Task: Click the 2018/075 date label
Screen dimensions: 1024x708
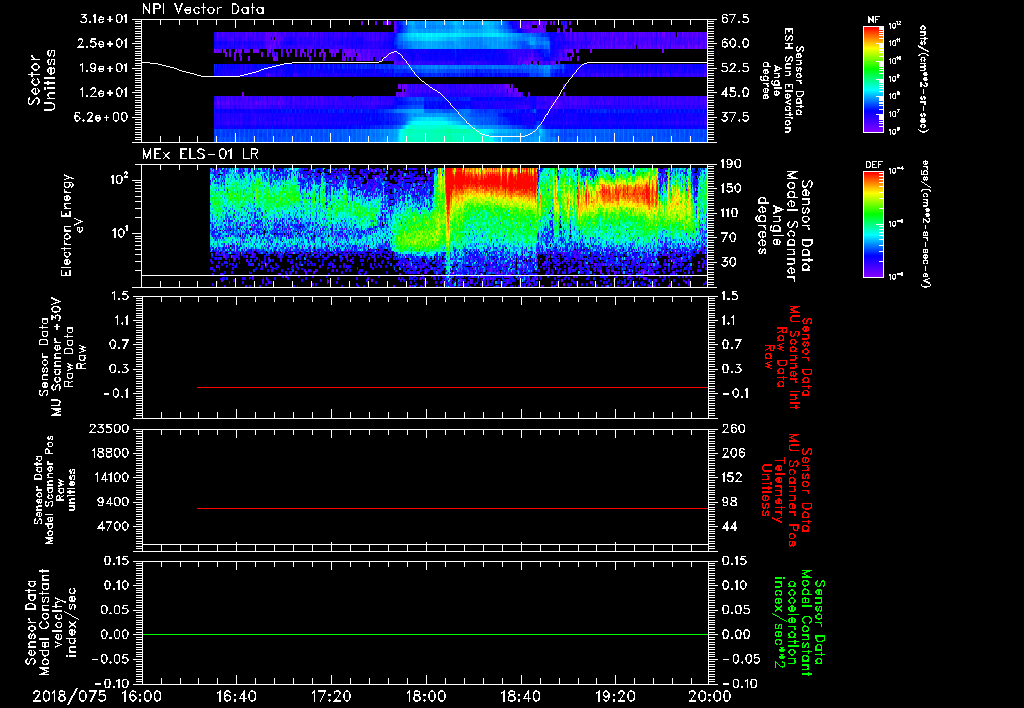Action: (70, 696)
